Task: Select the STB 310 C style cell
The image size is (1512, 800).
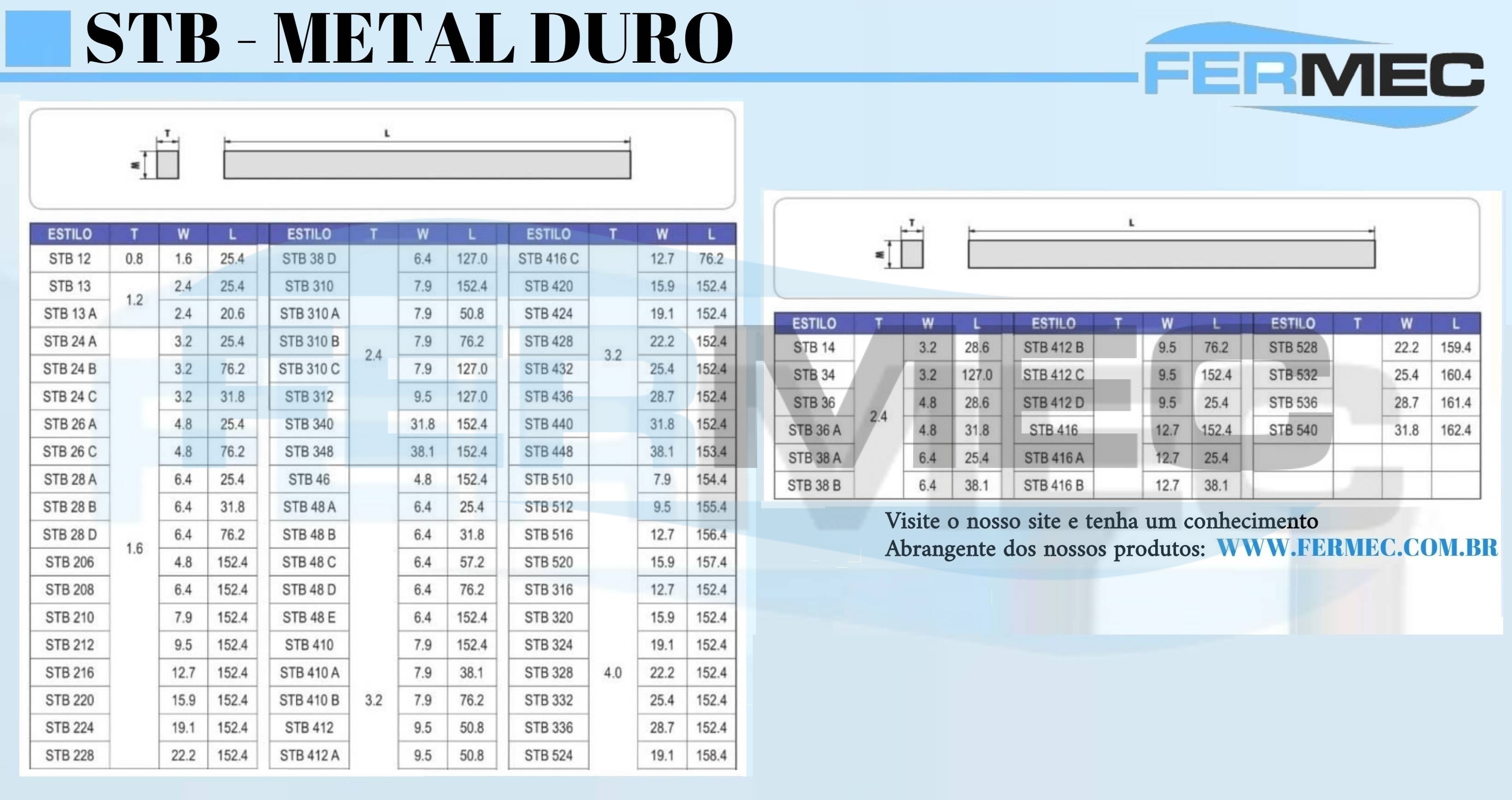Action: click(309, 369)
